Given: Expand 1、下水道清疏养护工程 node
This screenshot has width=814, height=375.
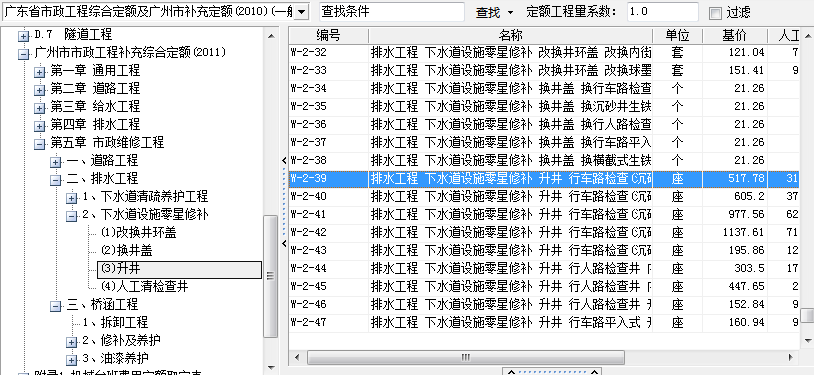Looking at the screenshot, I should (x=72, y=198).
